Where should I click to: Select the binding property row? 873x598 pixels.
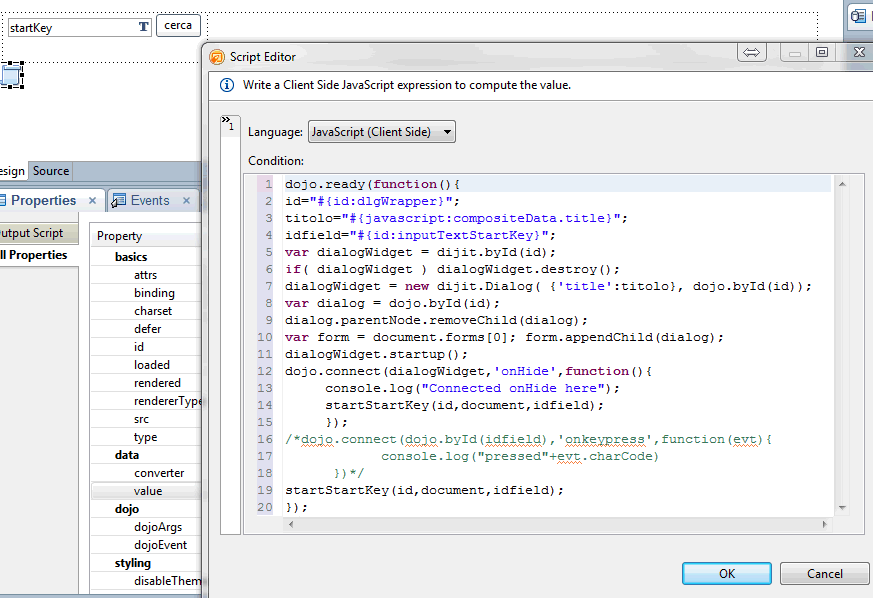[x=146, y=293]
